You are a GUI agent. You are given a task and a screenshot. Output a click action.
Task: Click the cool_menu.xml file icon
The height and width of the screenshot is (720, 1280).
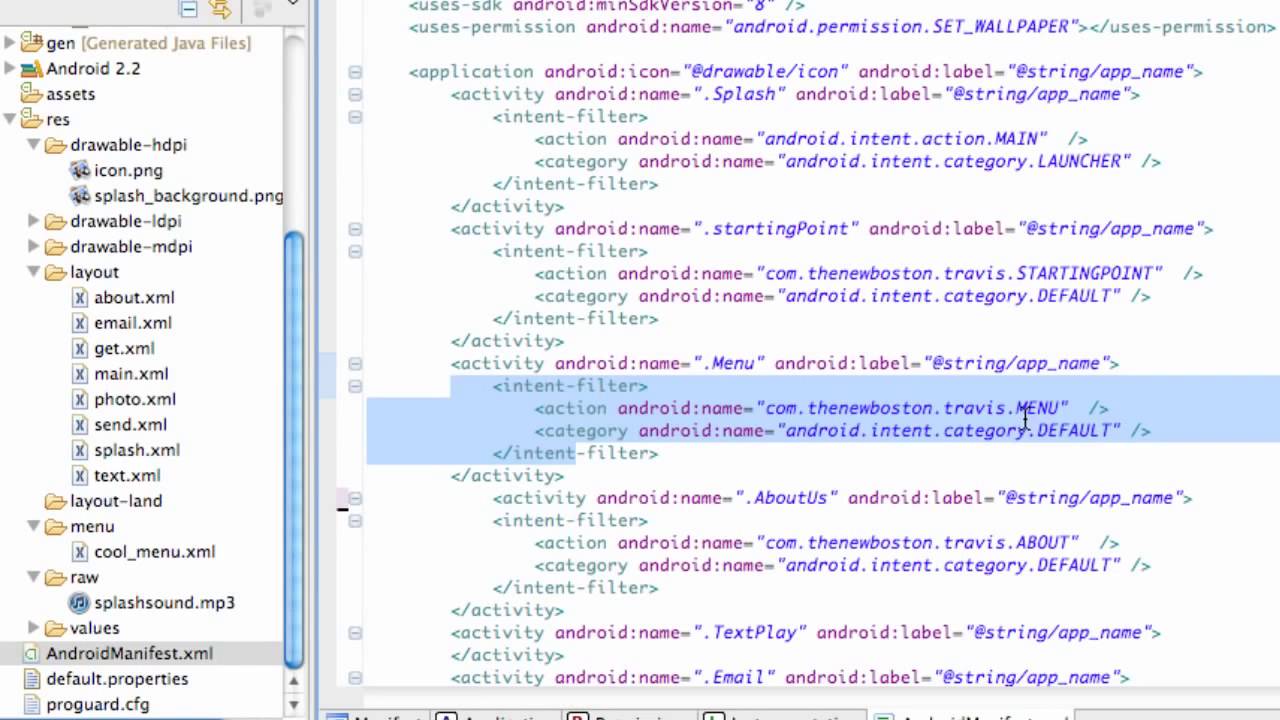click(80, 552)
